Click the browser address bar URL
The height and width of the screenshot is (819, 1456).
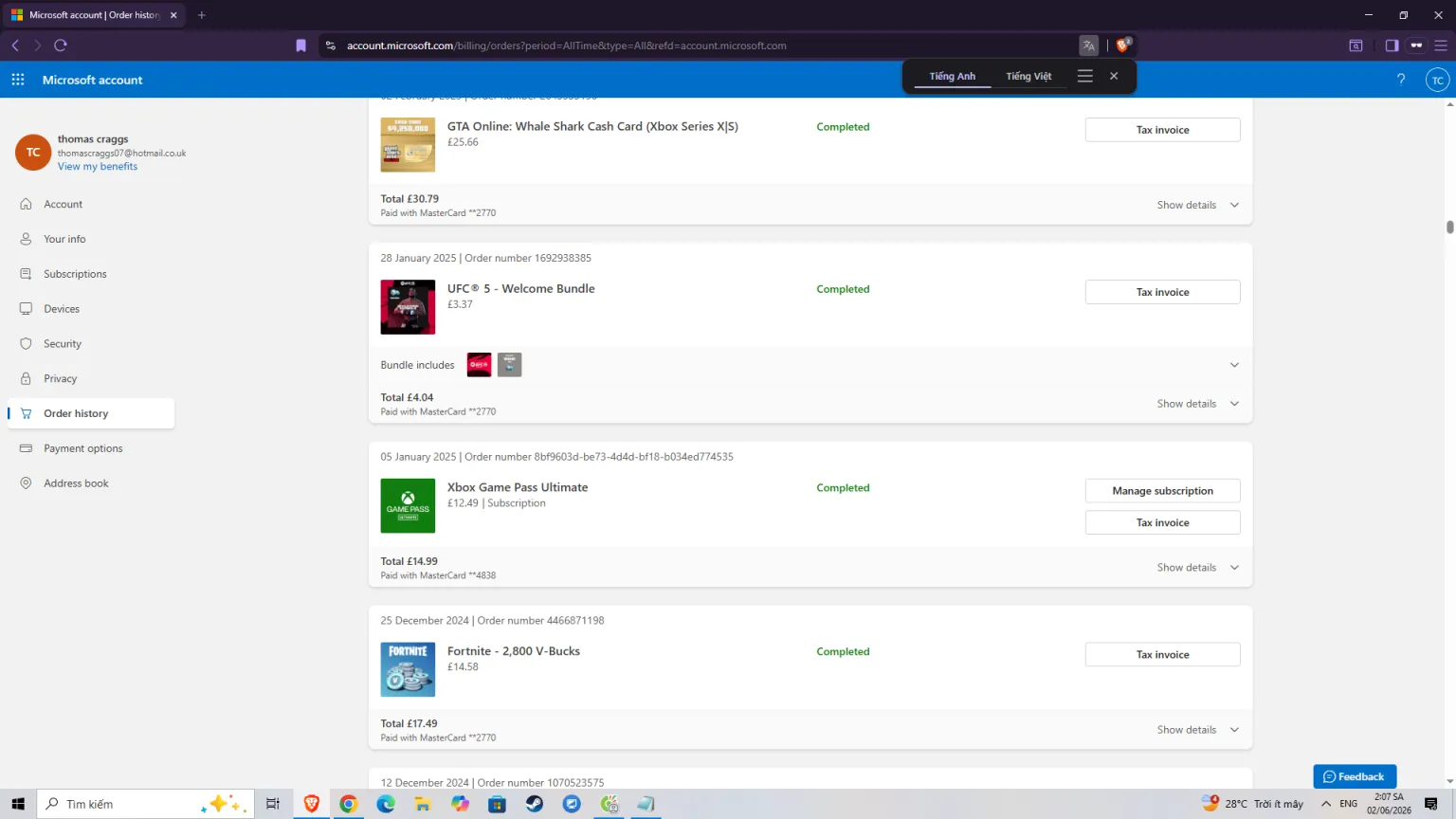(x=567, y=45)
